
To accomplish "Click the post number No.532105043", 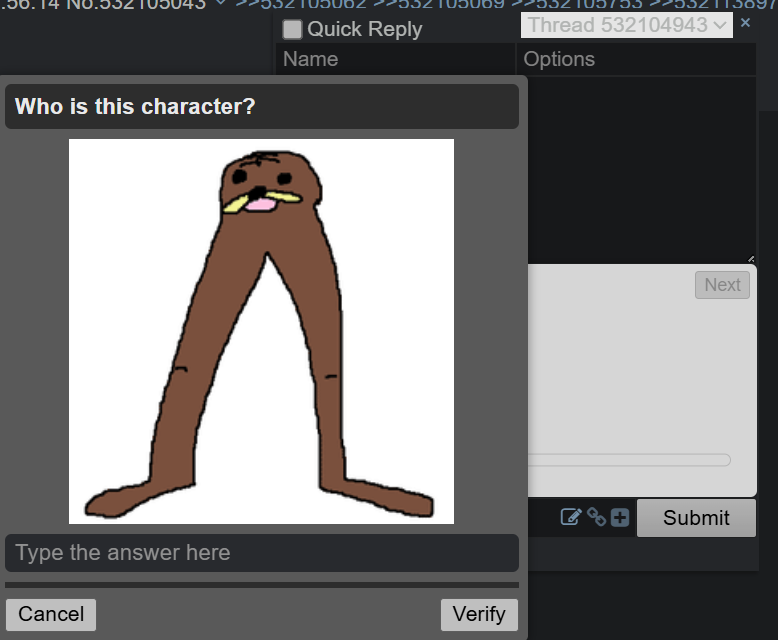I will tap(135, 4).
